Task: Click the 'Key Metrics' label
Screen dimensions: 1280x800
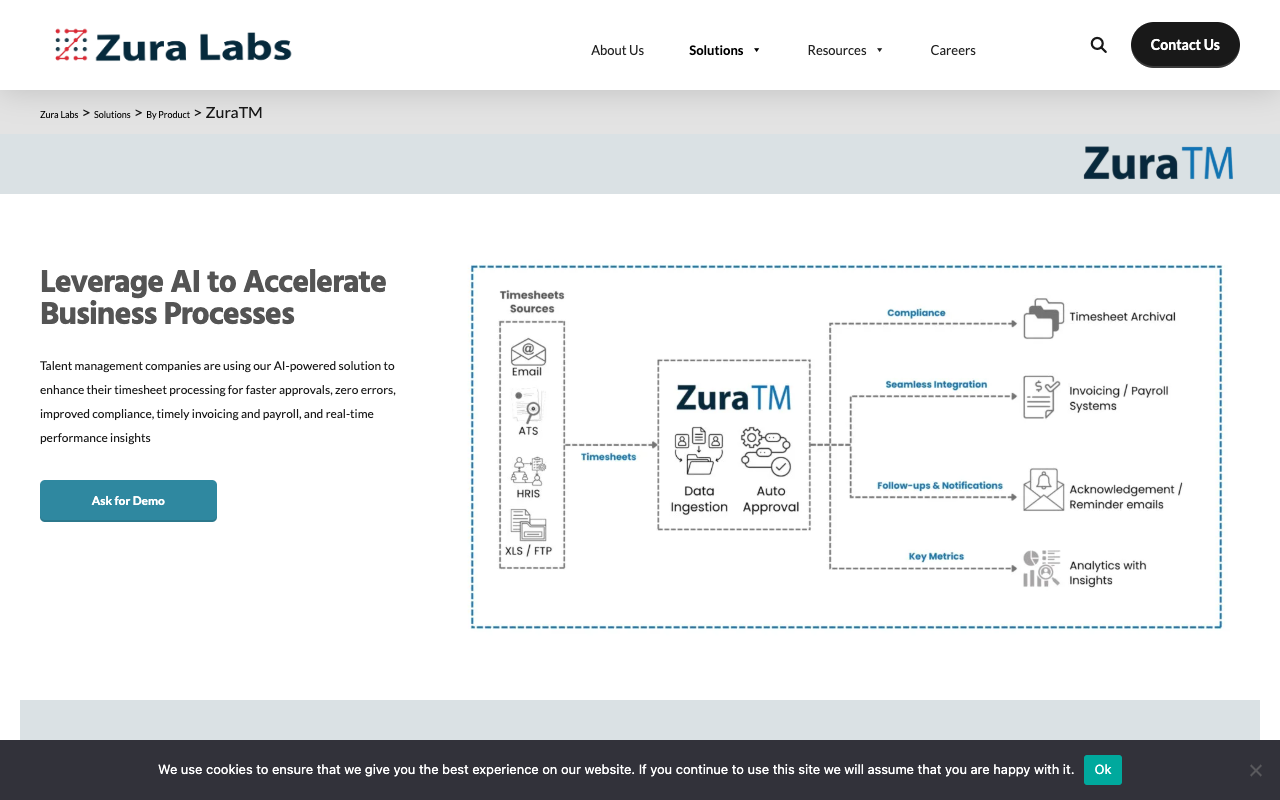Action: 936,556
